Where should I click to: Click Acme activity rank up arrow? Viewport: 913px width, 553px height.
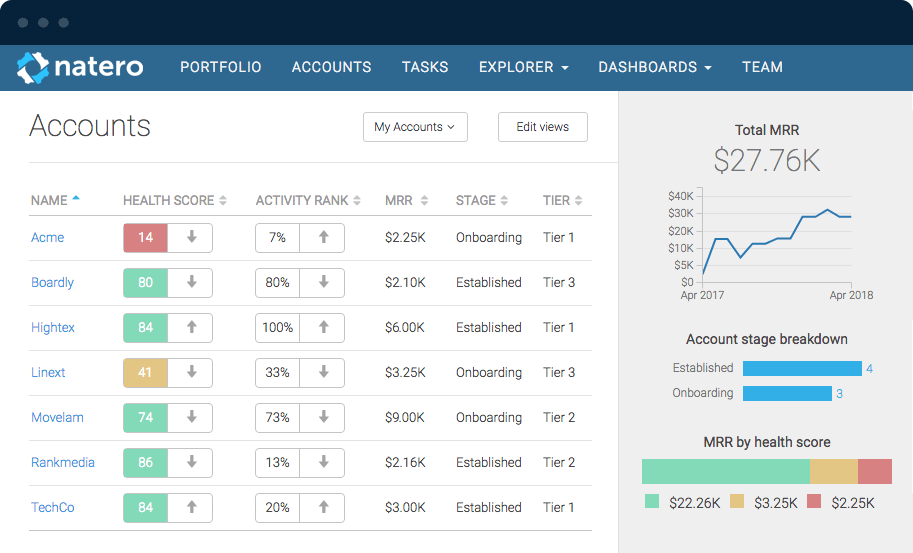323,237
